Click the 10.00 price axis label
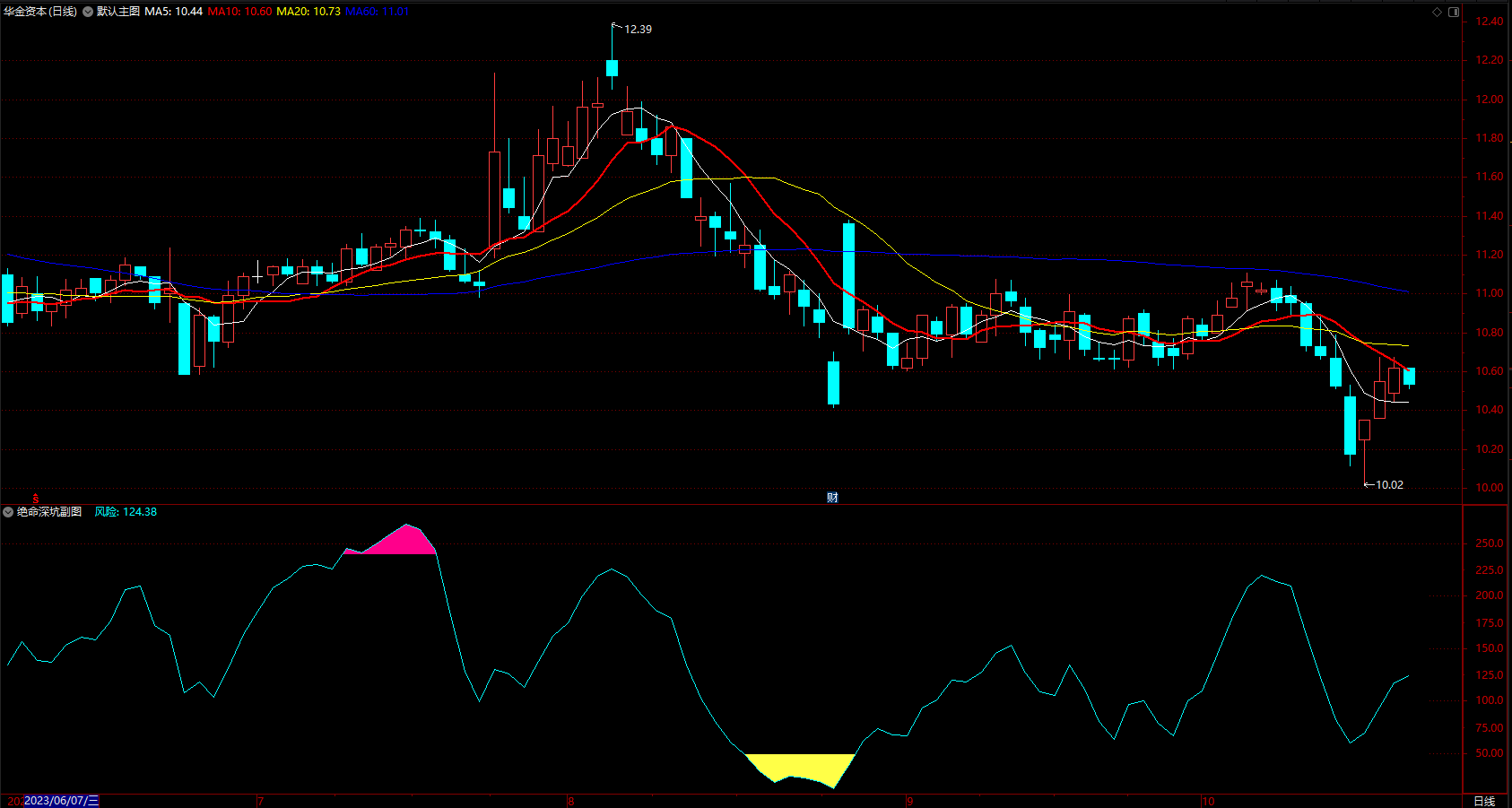This screenshot has width=1512, height=808. [x=1490, y=488]
